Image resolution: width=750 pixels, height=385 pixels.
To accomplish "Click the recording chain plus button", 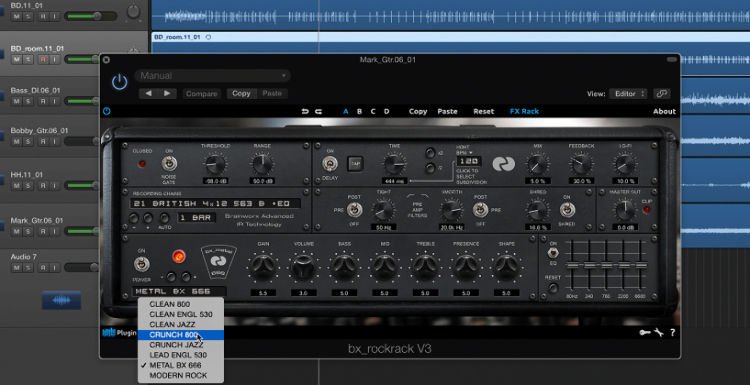I will 148,219.
